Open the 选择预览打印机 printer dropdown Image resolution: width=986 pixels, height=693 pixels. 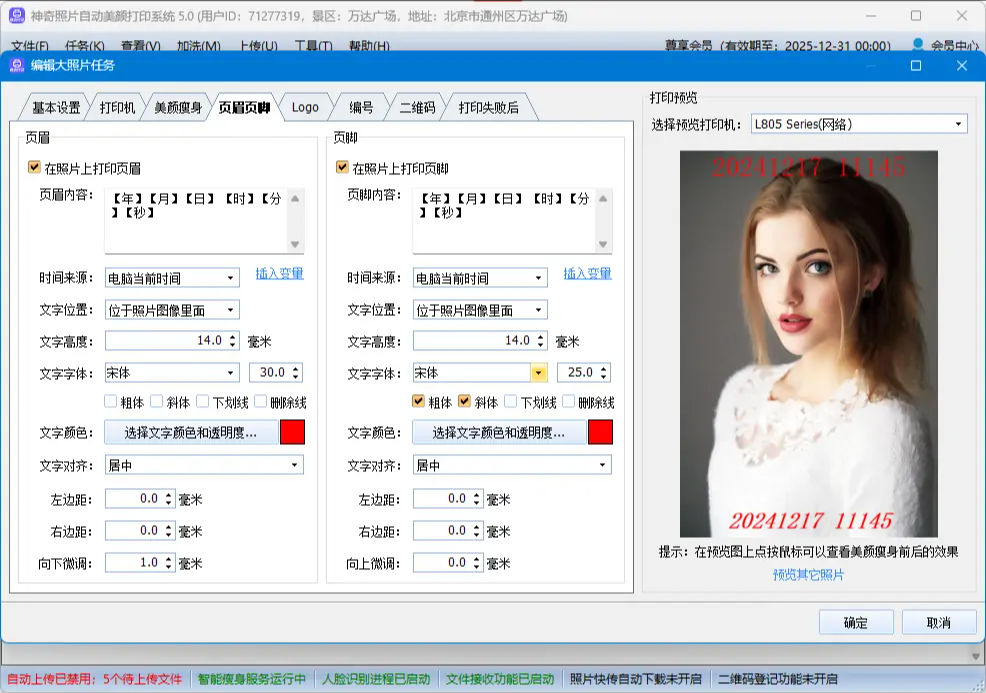point(960,124)
